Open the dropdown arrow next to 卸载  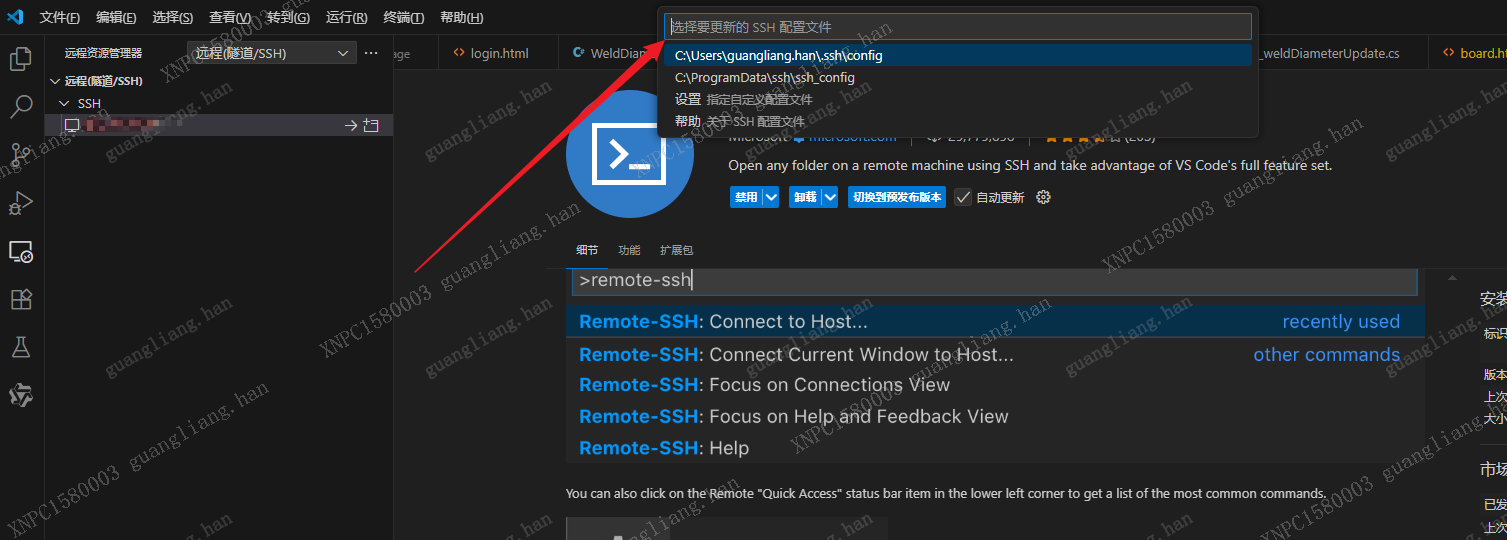(830, 197)
